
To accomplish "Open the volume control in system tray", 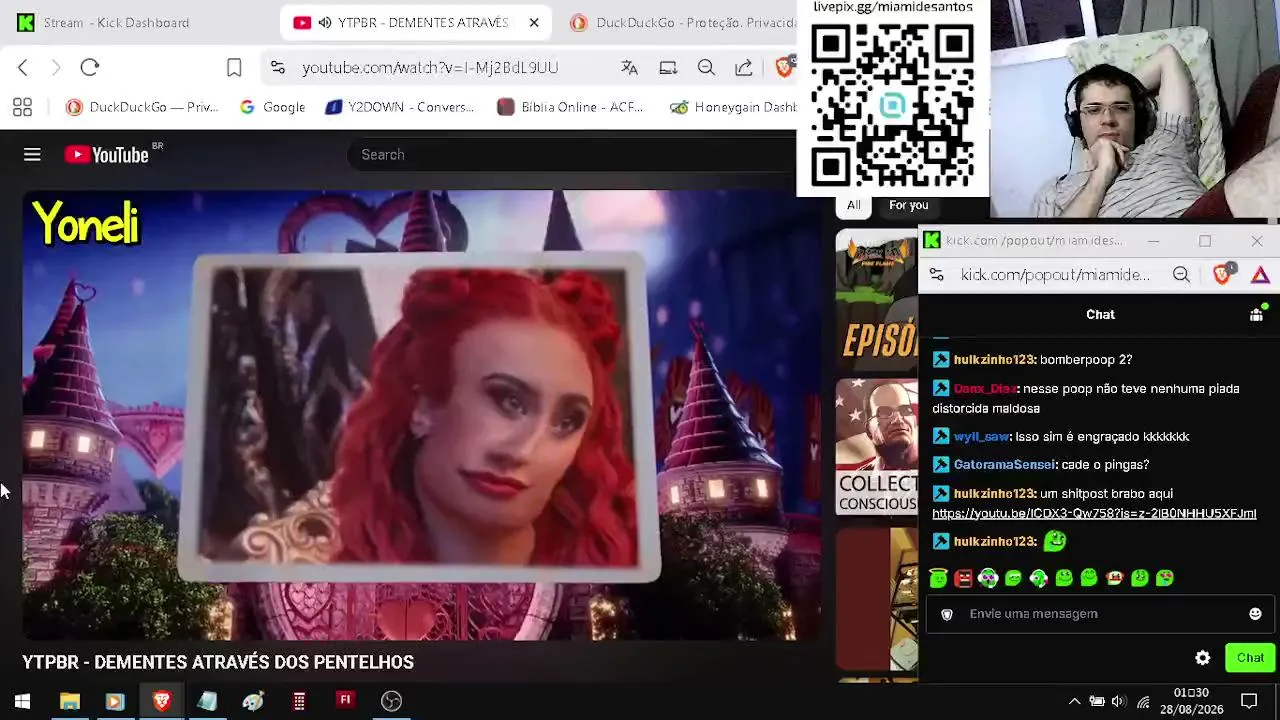I will point(1118,701).
